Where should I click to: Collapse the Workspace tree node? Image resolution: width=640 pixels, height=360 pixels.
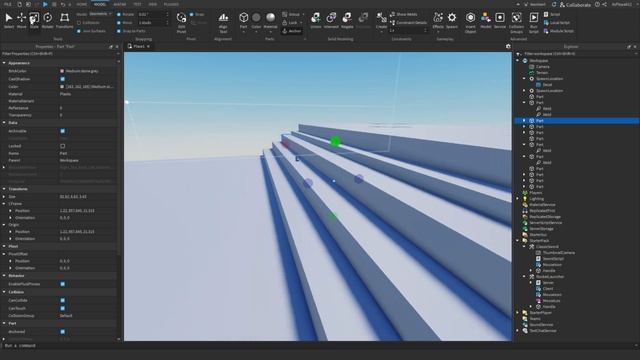518,60
